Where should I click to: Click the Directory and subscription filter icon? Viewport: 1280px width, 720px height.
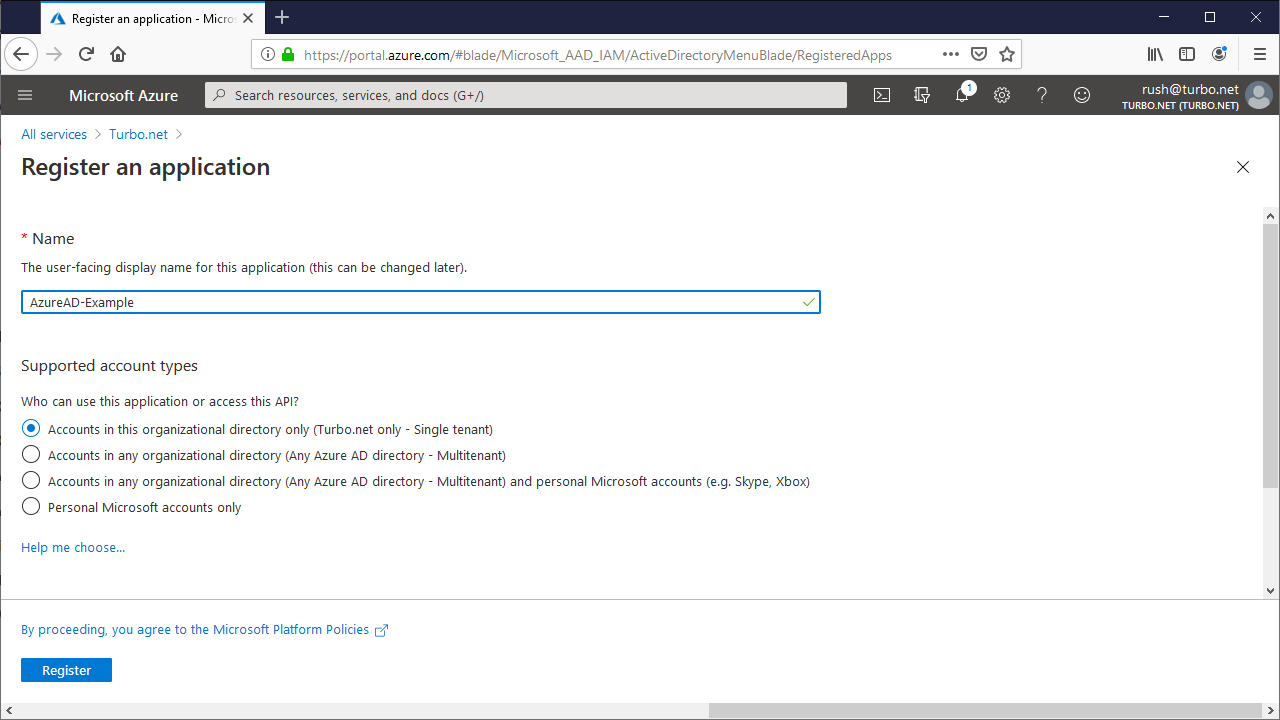921,94
